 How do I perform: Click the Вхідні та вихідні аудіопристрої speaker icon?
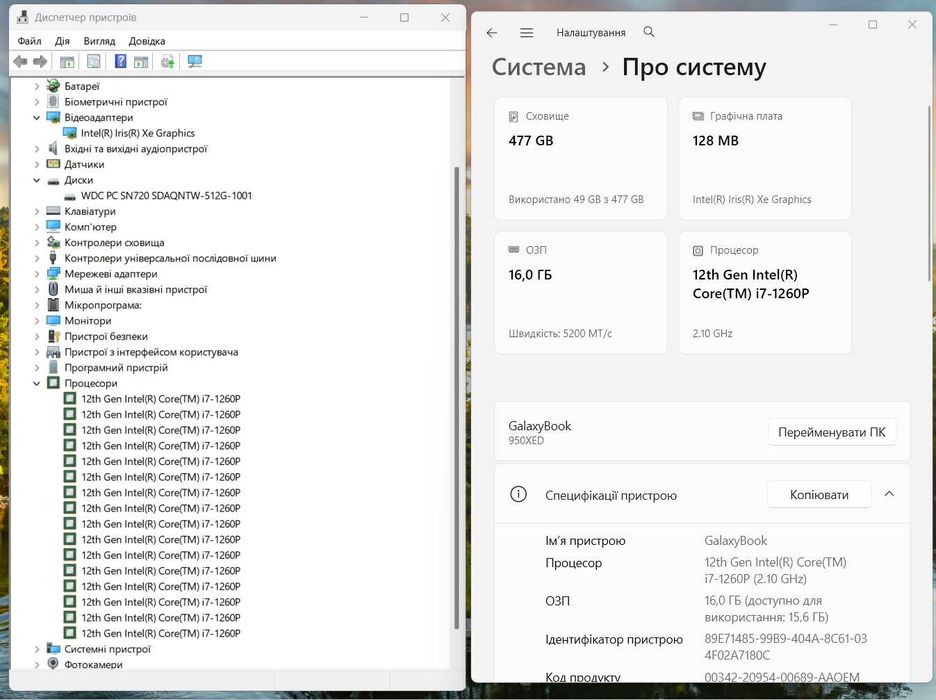(53, 148)
